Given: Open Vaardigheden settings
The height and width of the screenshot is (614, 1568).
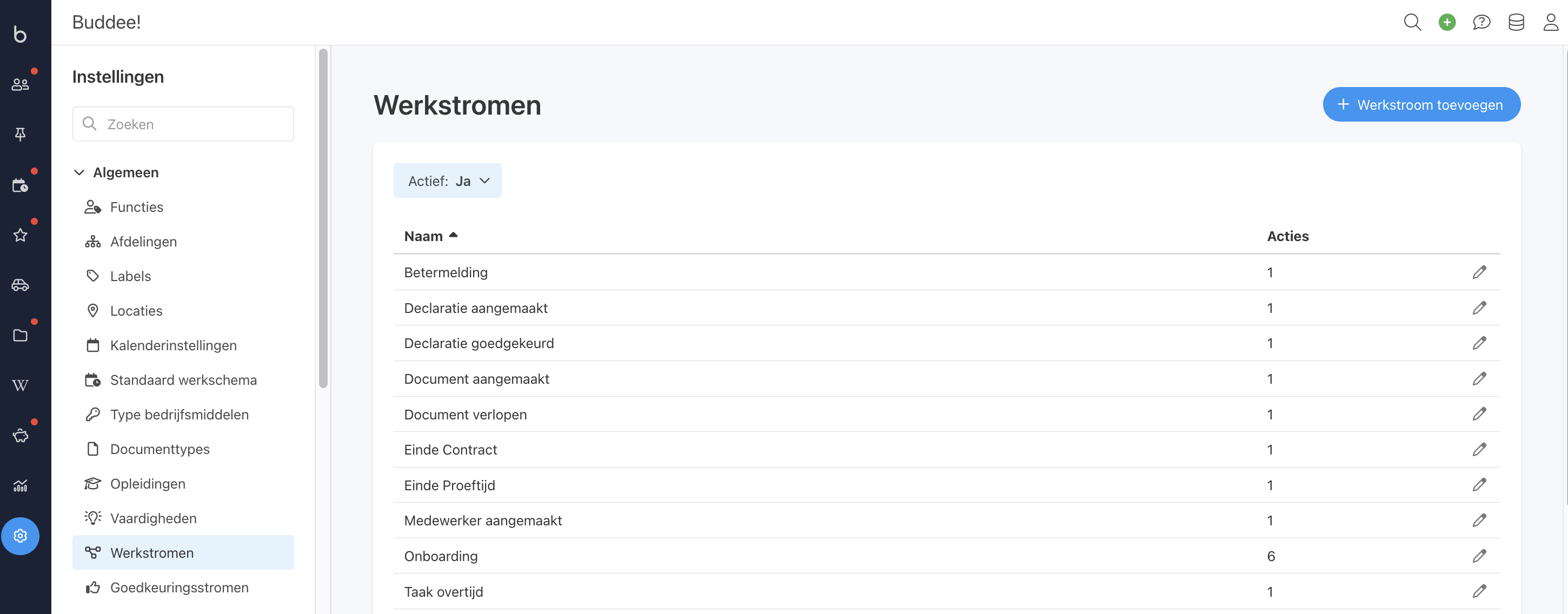Looking at the screenshot, I should coord(183,518).
